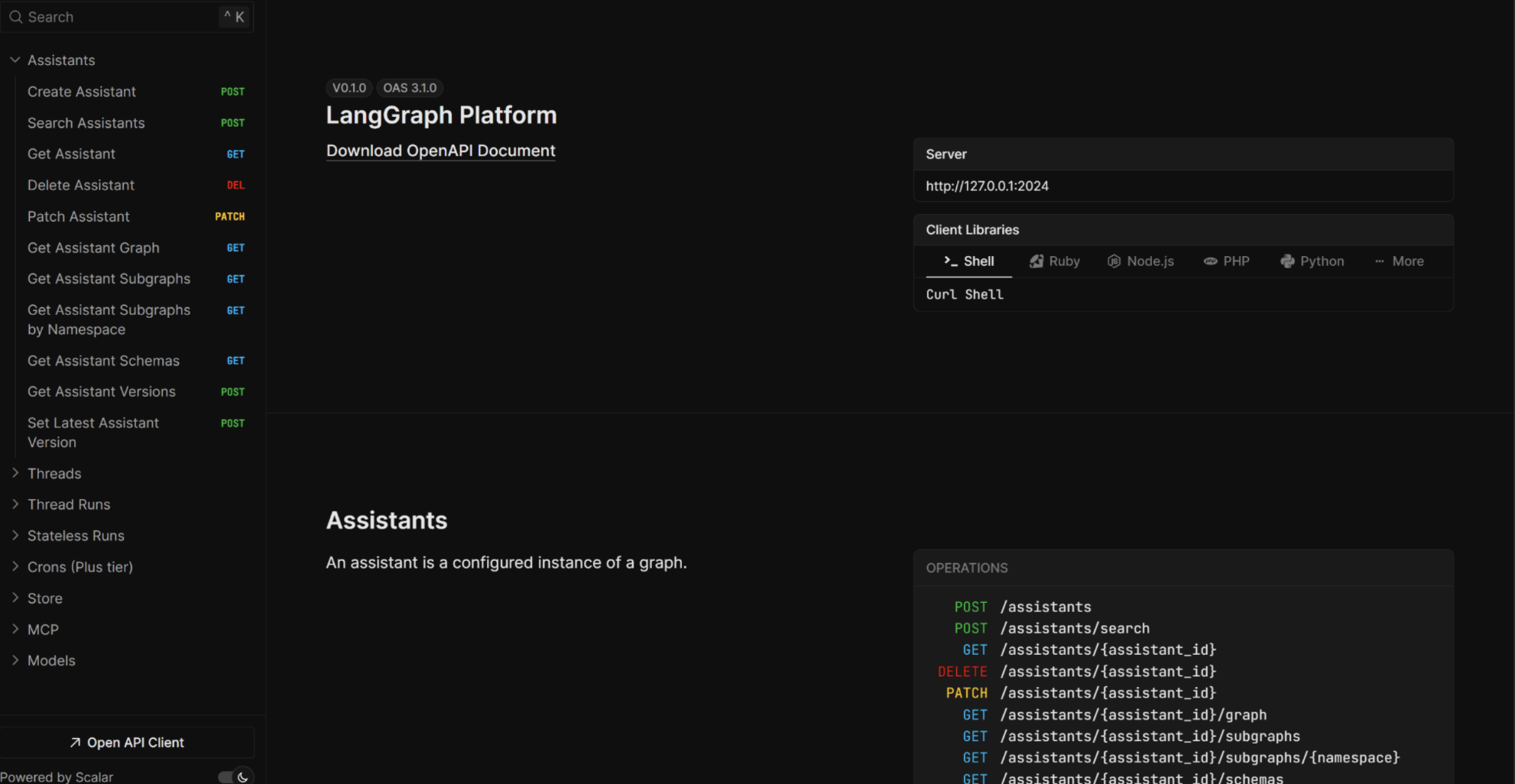The width and height of the screenshot is (1515, 784).
Task: Click the V0.1.0 version badge
Action: click(x=349, y=88)
